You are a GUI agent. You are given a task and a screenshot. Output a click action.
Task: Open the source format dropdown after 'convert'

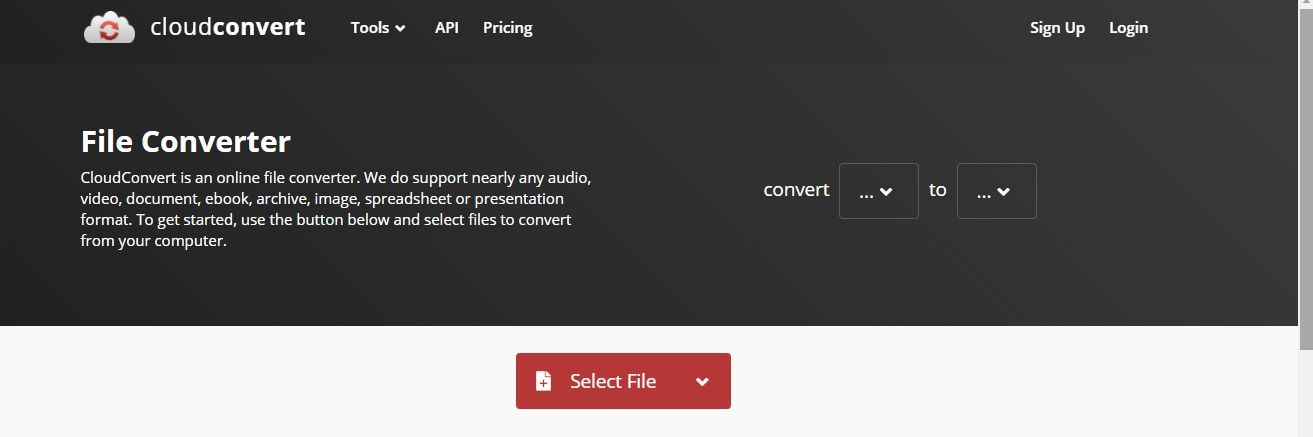pos(878,191)
